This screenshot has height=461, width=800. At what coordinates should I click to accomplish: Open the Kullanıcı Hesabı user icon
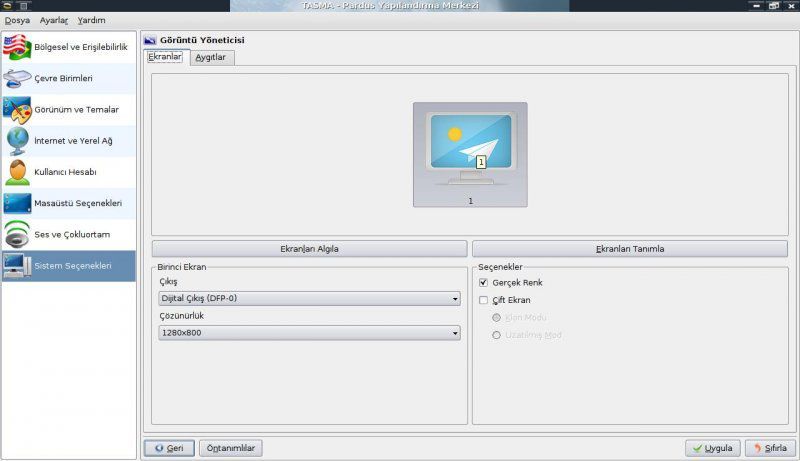[17, 172]
